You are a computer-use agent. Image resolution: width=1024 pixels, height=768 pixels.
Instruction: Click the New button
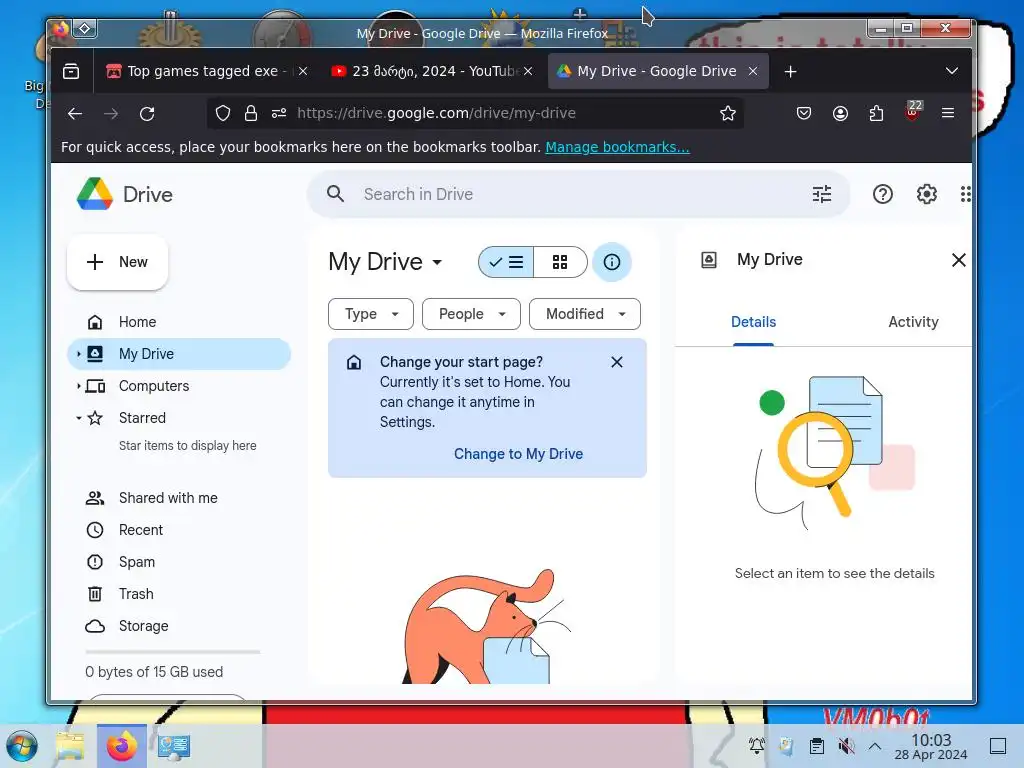[x=118, y=262]
